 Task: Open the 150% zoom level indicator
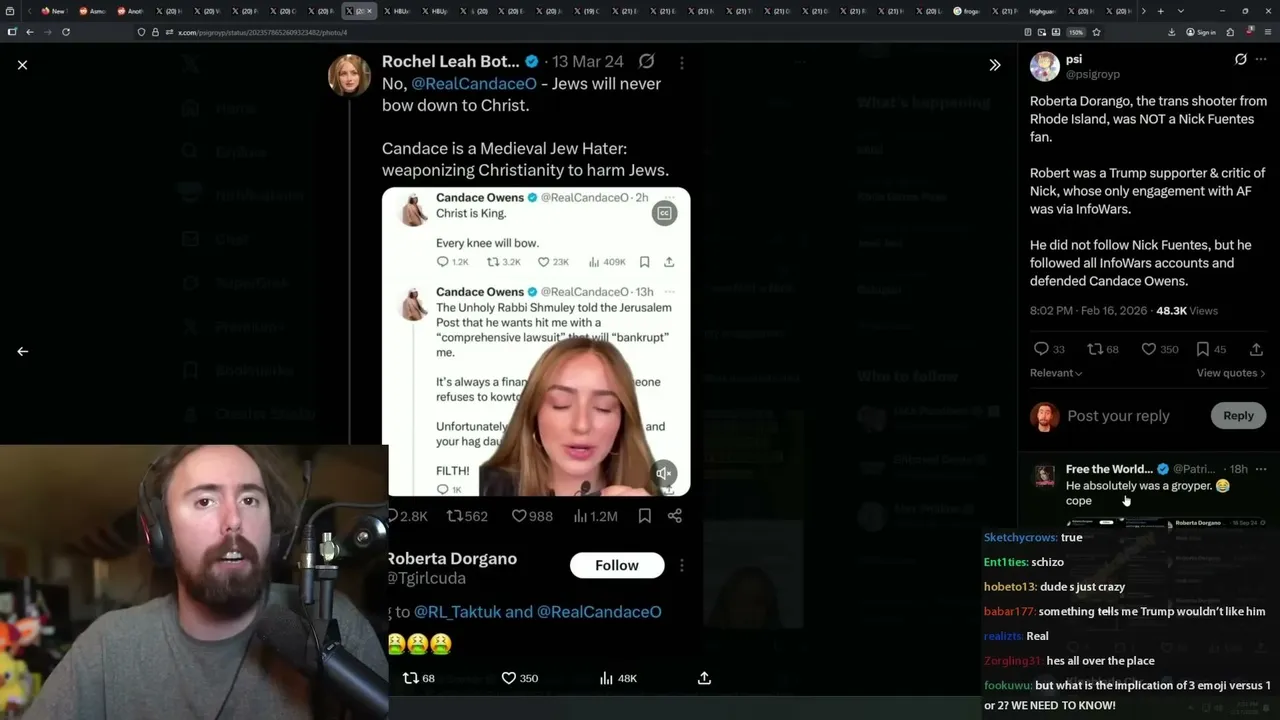[1076, 32]
